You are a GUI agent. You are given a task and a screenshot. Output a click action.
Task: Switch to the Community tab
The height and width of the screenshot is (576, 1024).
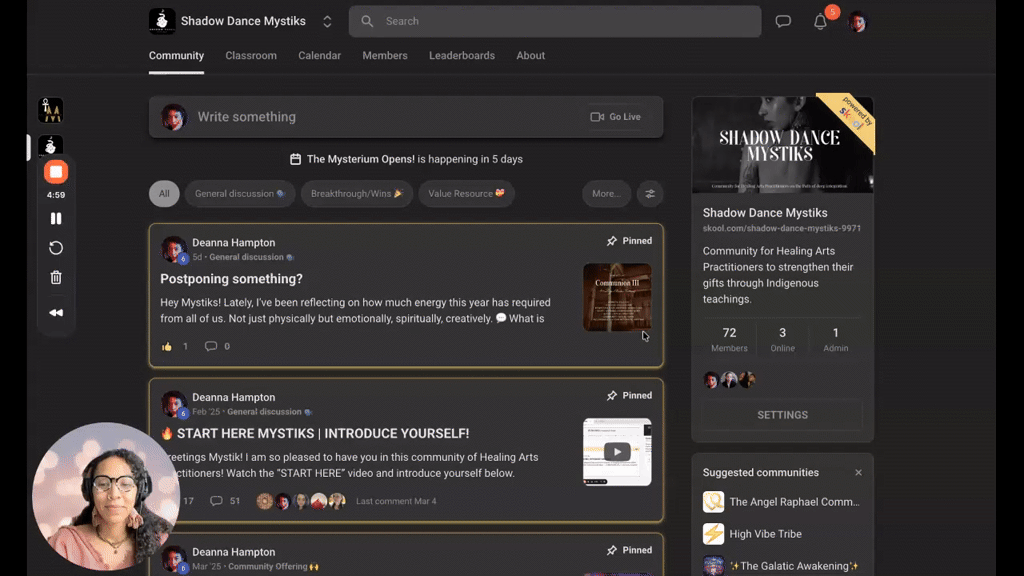coord(176,56)
